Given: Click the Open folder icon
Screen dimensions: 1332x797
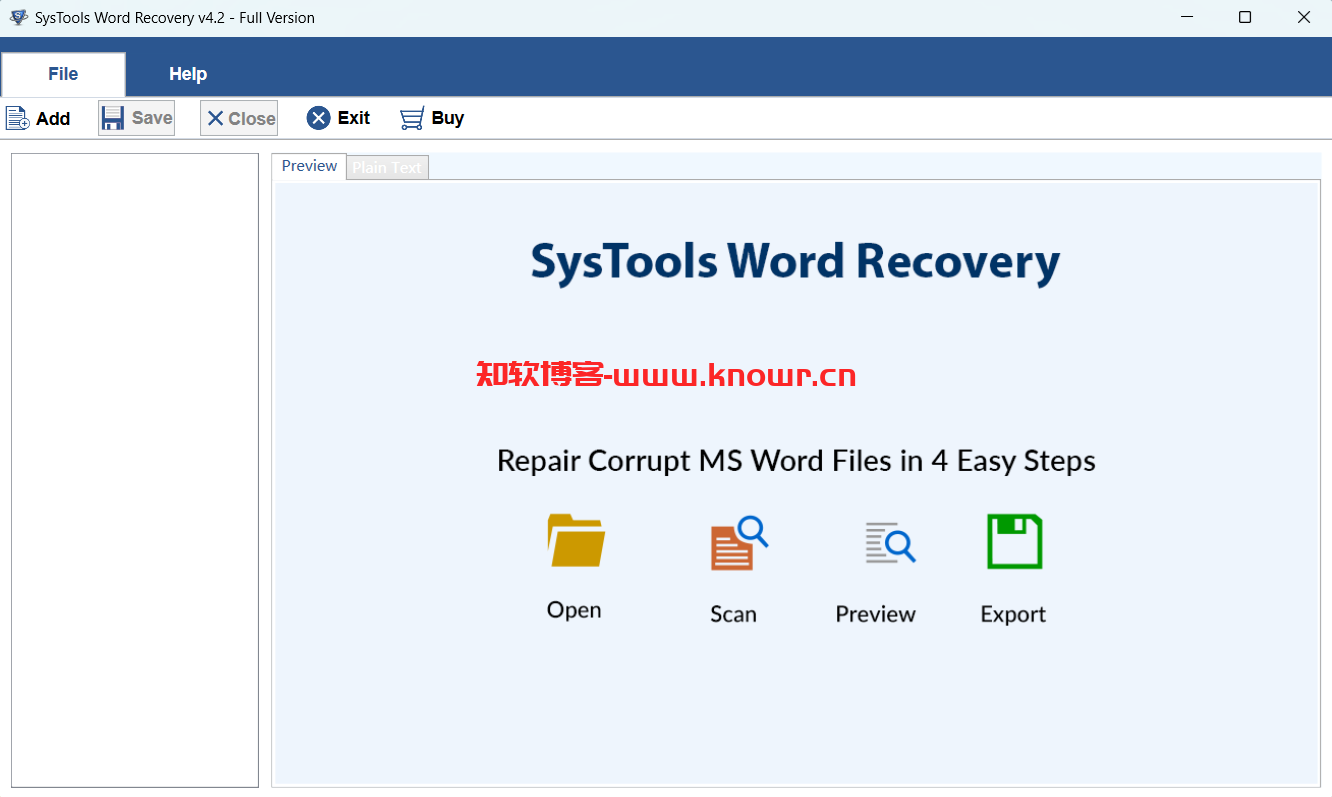Looking at the screenshot, I should (x=575, y=541).
